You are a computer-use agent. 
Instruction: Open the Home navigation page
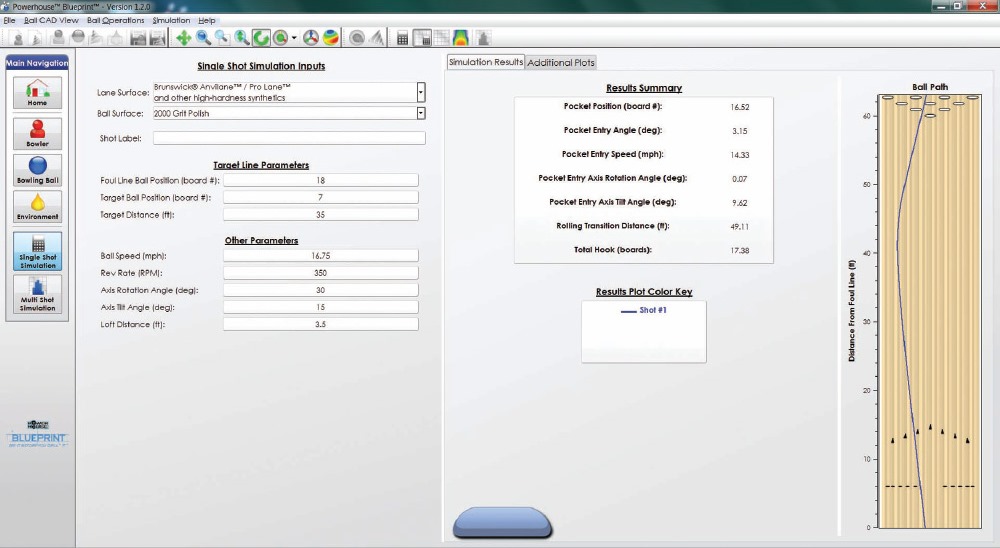pyautogui.click(x=37, y=92)
